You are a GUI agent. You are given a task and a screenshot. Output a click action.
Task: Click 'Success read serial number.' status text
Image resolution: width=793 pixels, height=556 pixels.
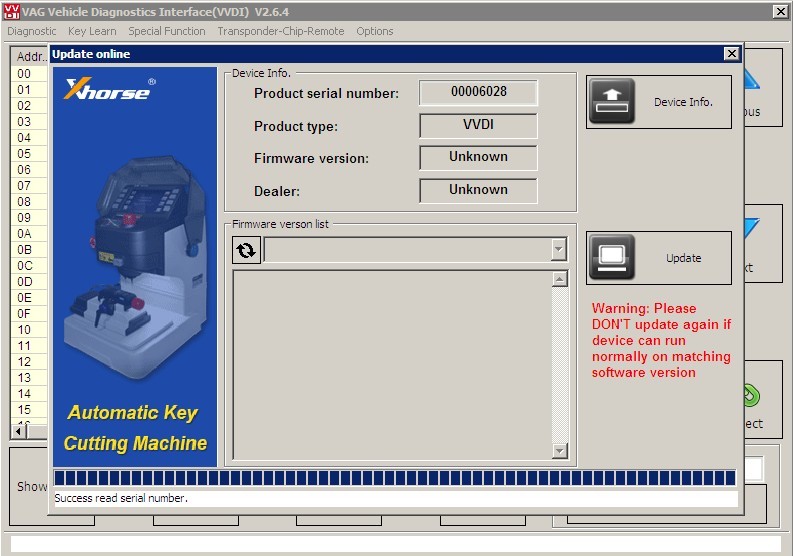pyautogui.click(x=121, y=498)
